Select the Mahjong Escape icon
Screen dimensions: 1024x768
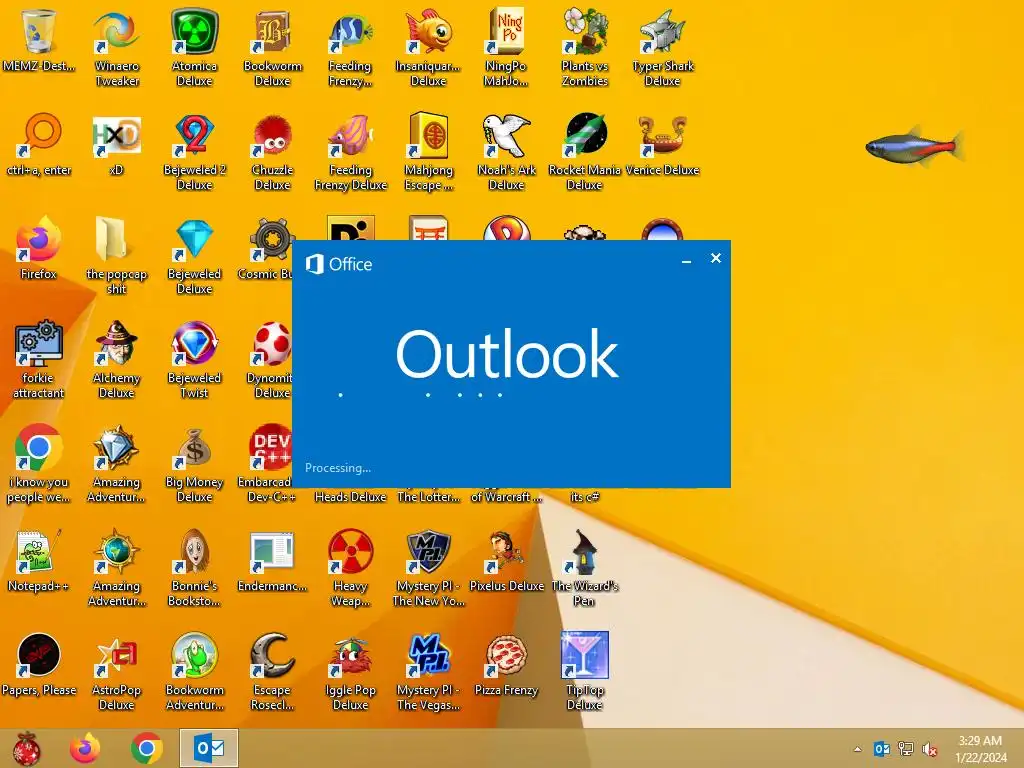coord(428,135)
